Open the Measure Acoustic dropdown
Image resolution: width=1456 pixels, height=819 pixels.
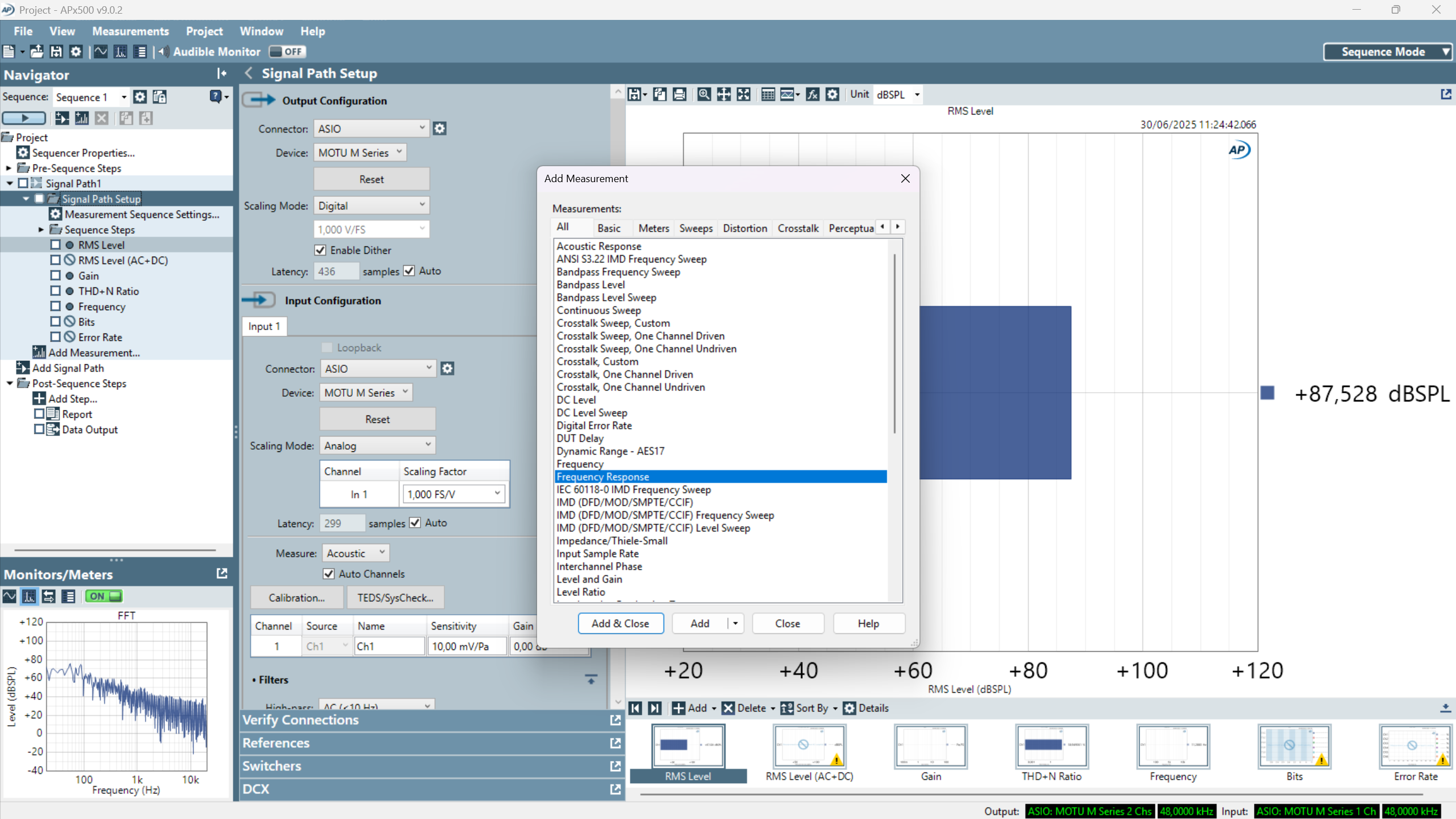(356, 553)
